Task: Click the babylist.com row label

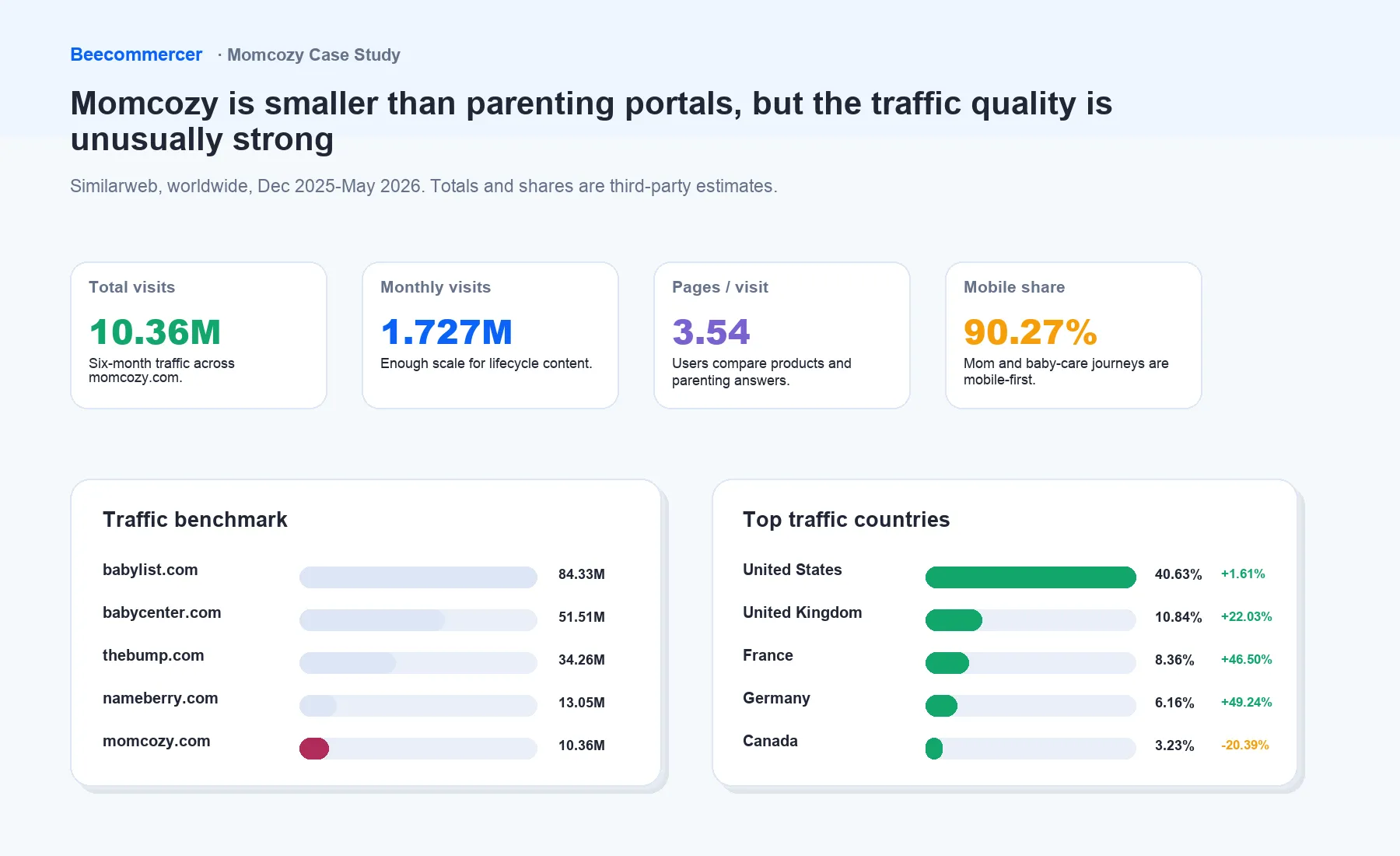Action: point(150,570)
